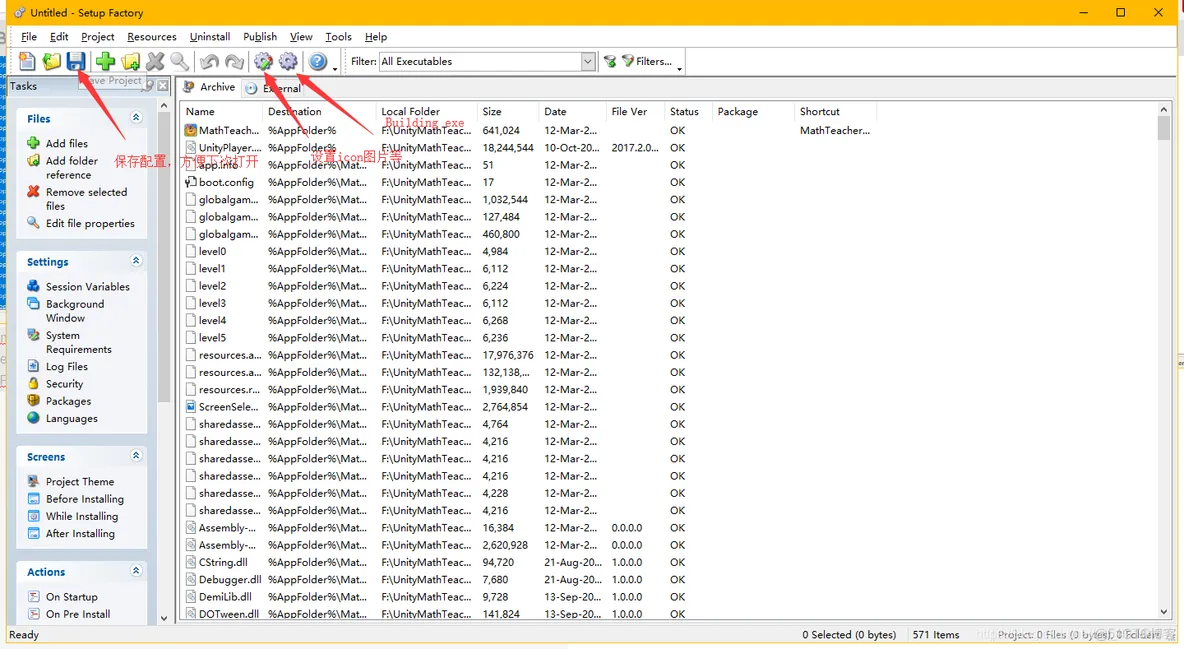Click the file list vertical scrollbar
The height and width of the screenshot is (649, 1184).
click(x=1164, y=361)
